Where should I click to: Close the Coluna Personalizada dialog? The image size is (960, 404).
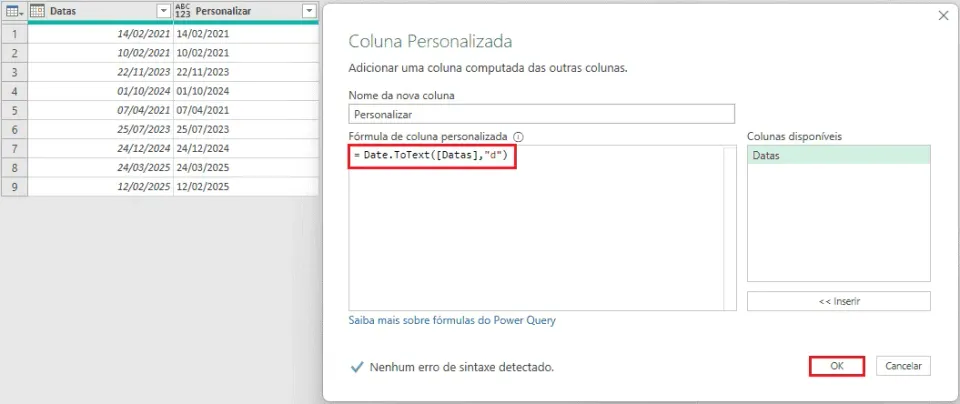coord(943,16)
